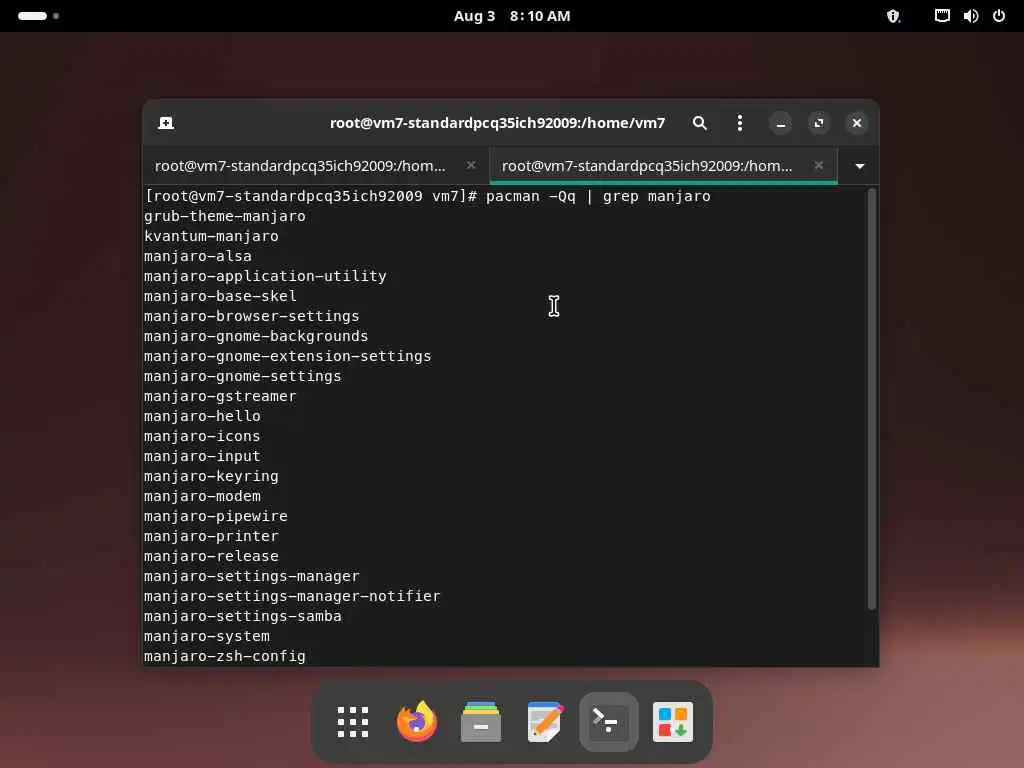Open the Text Editor from the dock

coord(545,722)
